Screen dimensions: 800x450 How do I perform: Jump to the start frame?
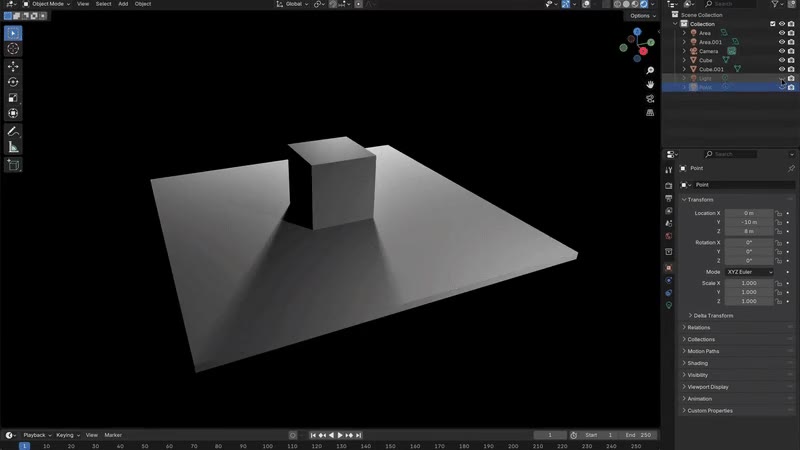313,435
